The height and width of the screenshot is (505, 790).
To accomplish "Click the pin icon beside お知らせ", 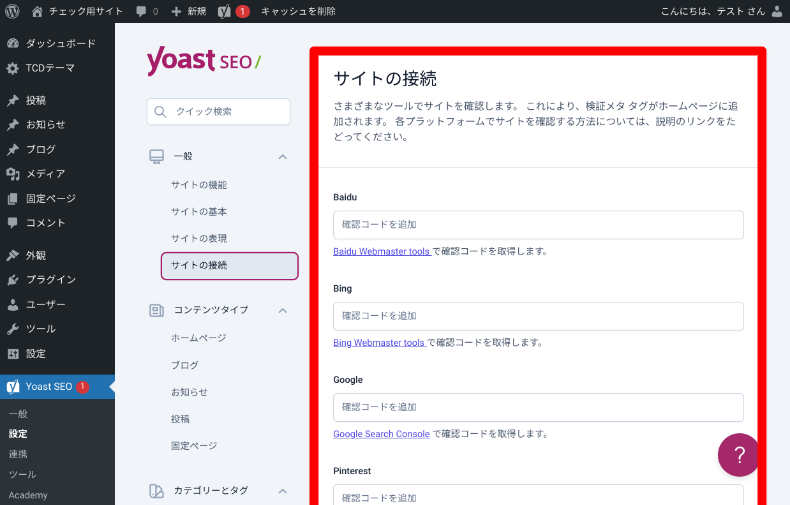I will [13, 124].
